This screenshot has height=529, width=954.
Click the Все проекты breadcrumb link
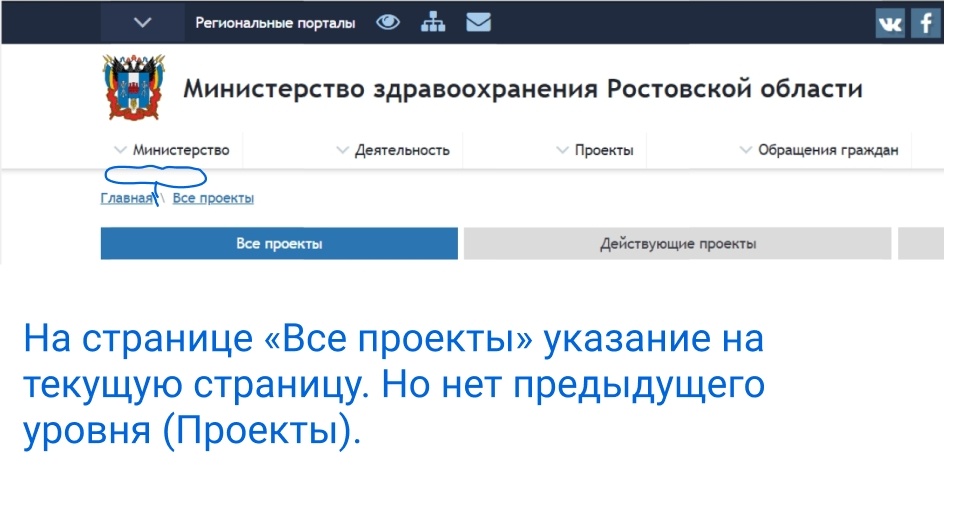tap(213, 198)
